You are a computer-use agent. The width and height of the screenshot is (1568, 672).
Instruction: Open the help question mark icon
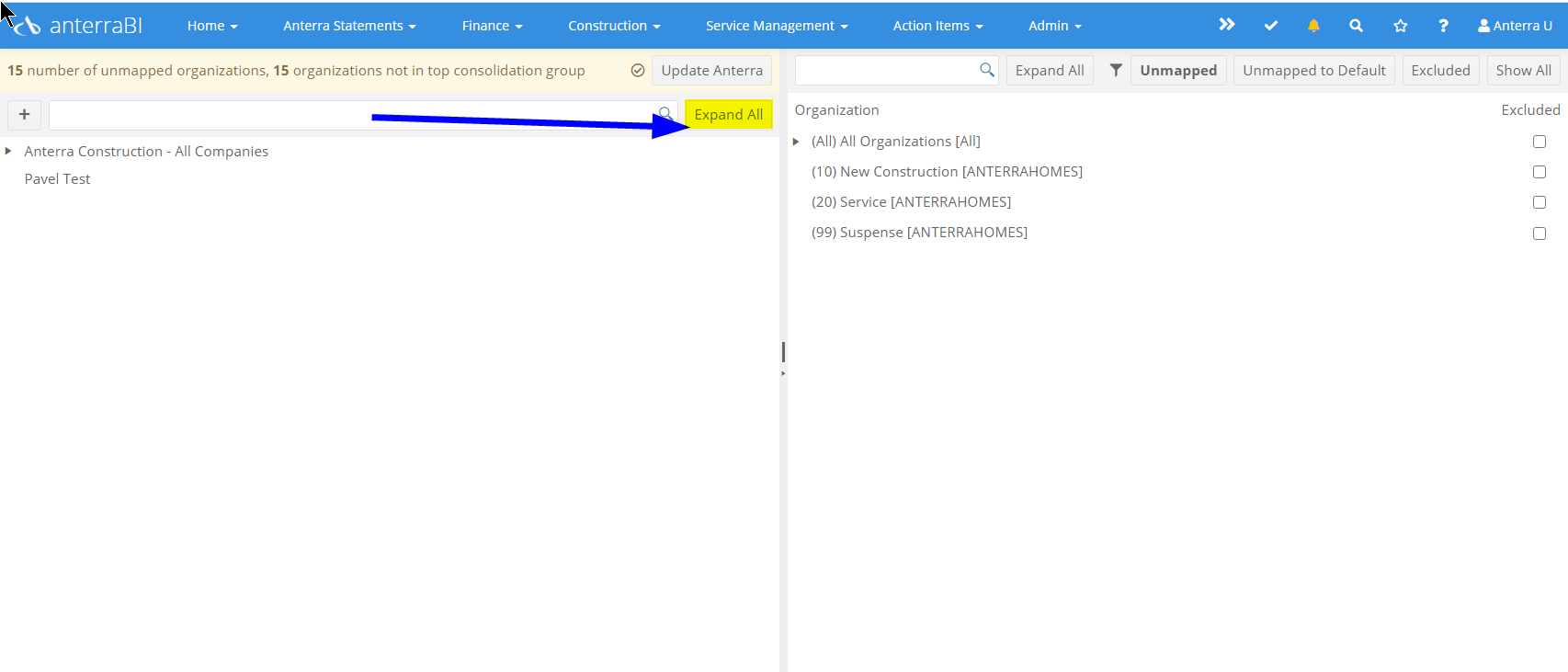(1443, 26)
